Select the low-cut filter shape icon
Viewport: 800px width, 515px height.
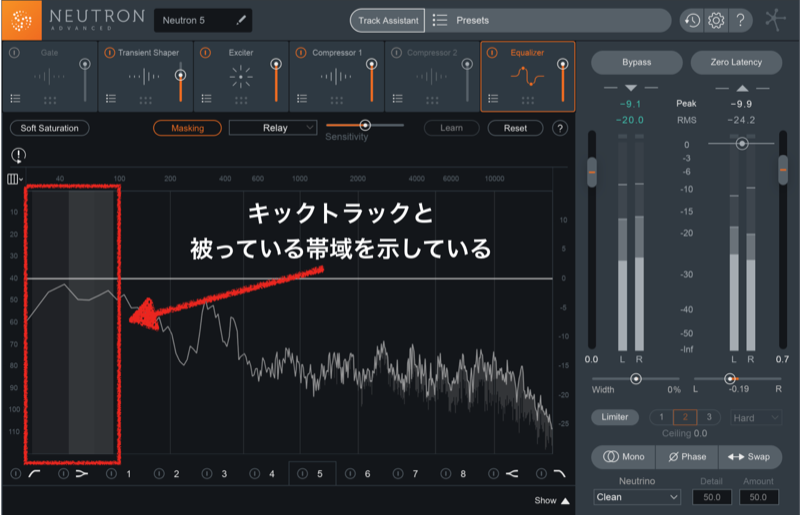34,474
